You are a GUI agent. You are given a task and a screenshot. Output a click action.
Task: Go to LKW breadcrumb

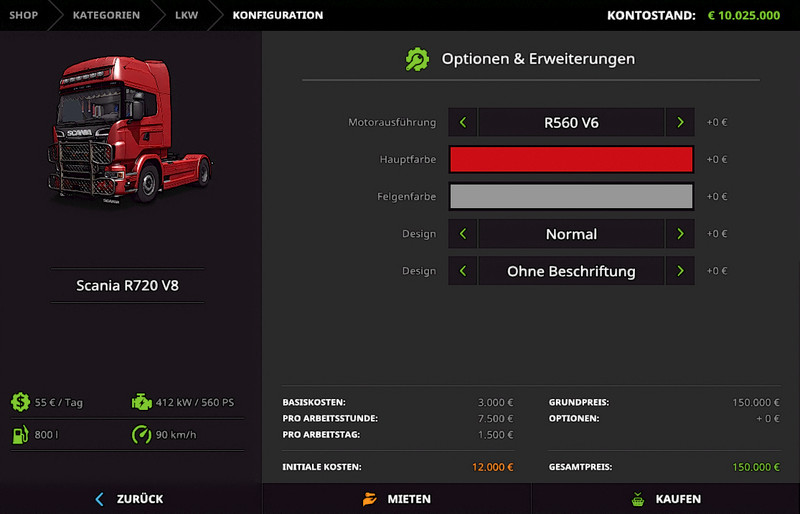(x=186, y=15)
